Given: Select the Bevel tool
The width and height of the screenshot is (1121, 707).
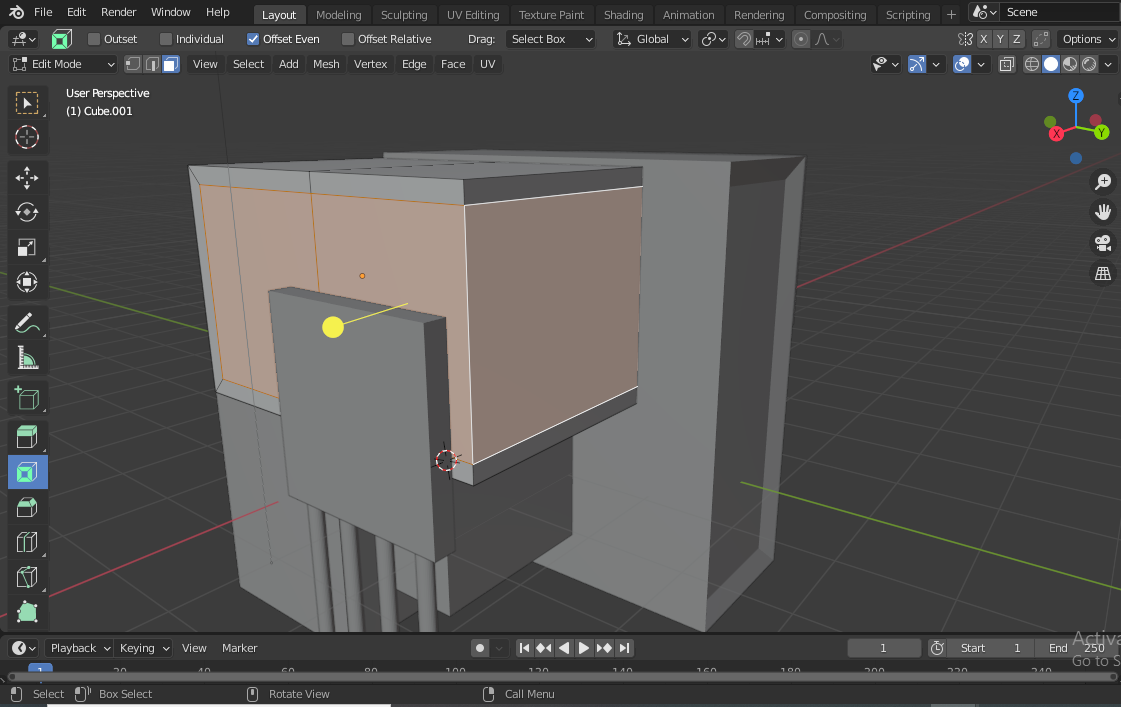Looking at the screenshot, I should tap(27, 507).
